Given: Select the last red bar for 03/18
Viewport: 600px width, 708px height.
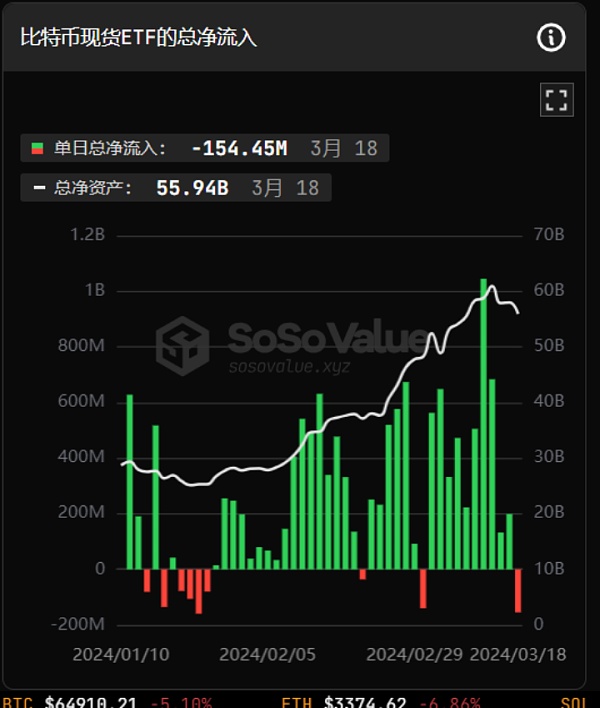Looking at the screenshot, I should [x=518, y=591].
